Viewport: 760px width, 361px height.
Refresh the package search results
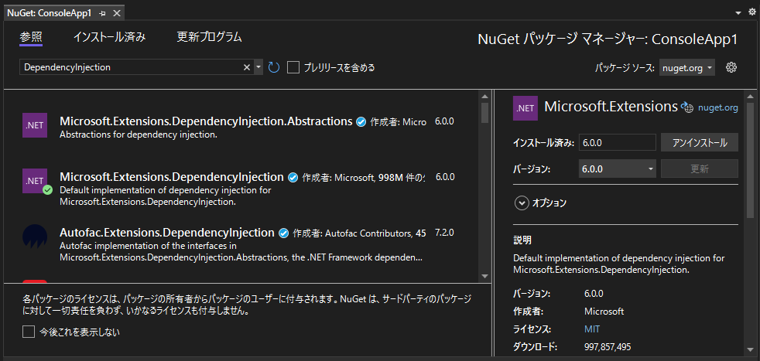(274, 67)
